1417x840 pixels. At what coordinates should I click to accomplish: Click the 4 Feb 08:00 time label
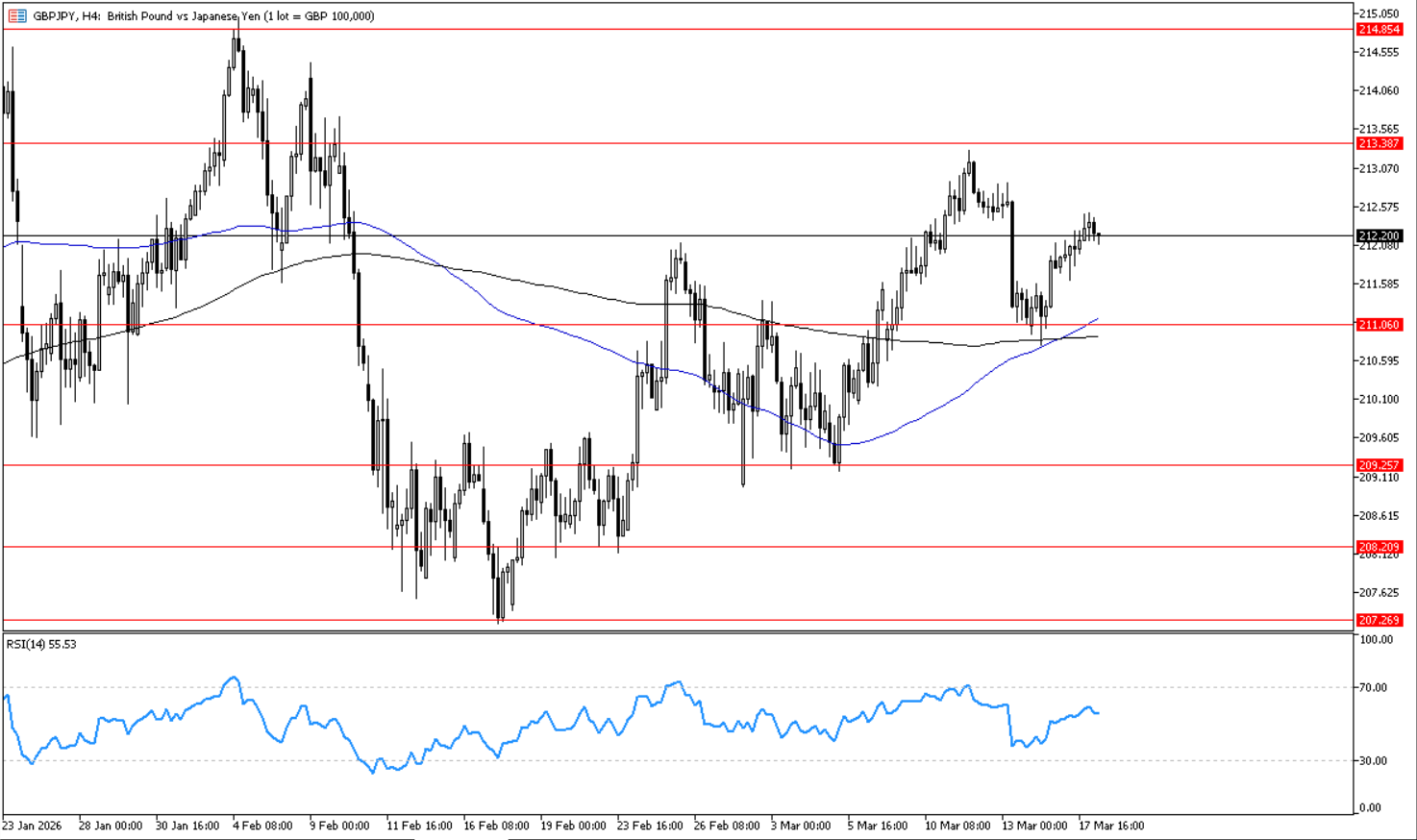tap(265, 825)
